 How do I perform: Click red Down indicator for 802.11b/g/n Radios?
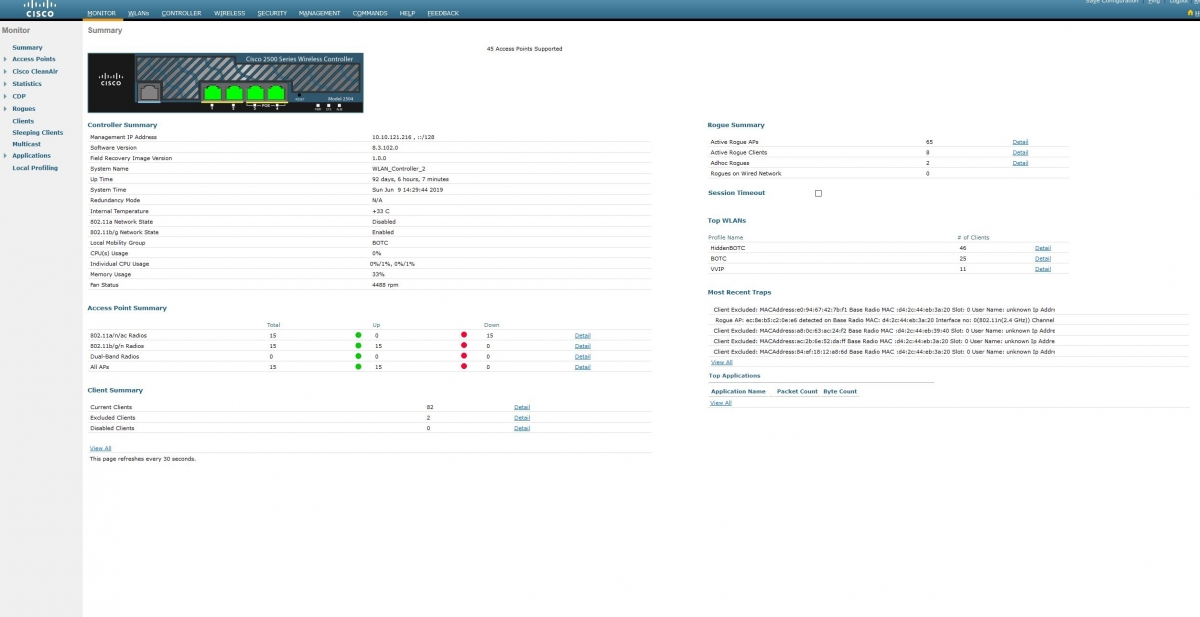(x=464, y=346)
